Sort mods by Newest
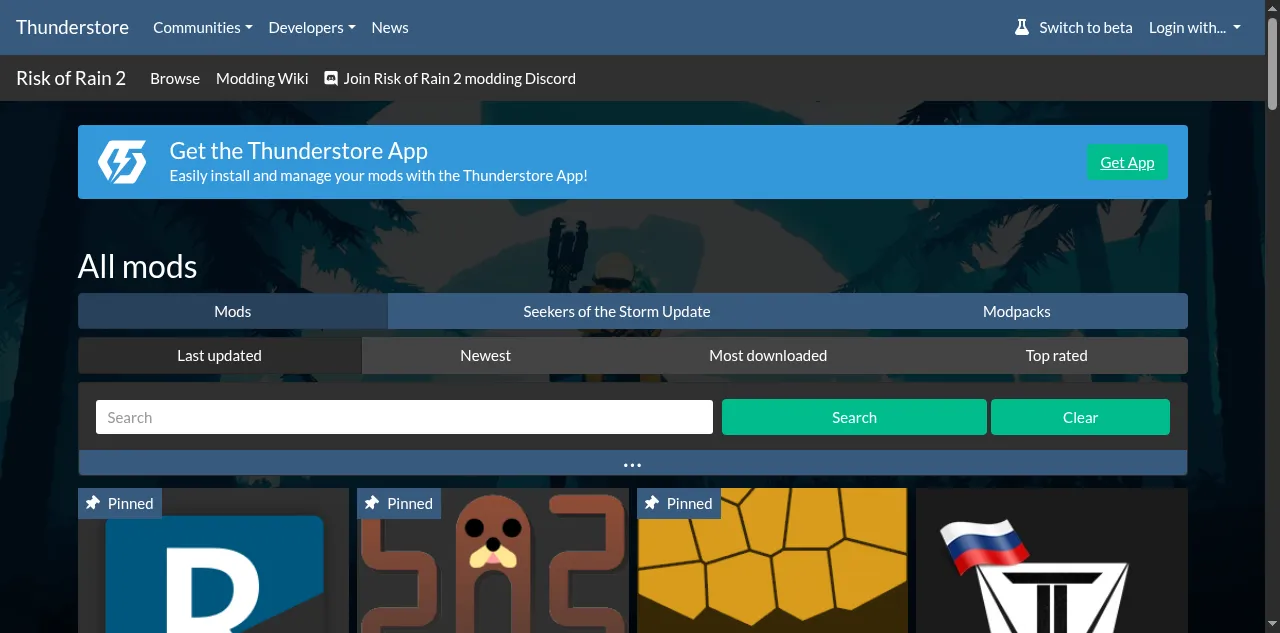Screen dimensions: 1280x633 pyautogui.click(x=485, y=355)
